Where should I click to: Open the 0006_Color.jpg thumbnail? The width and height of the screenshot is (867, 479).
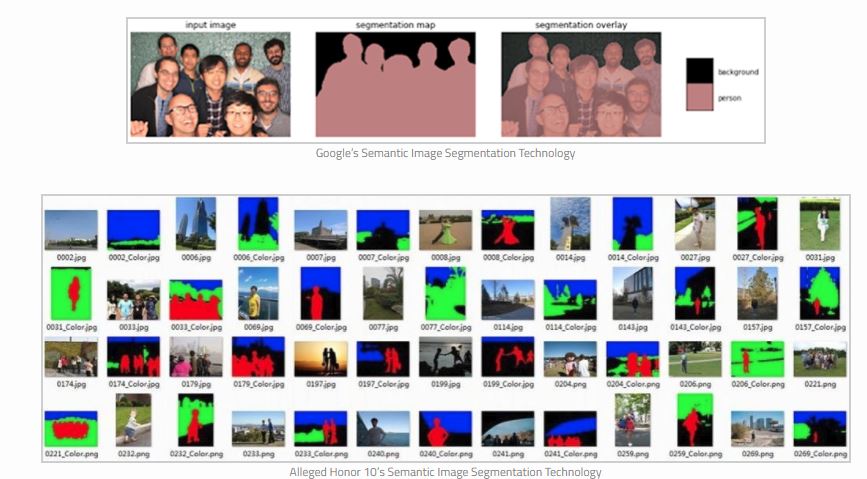click(x=258, y=224)
